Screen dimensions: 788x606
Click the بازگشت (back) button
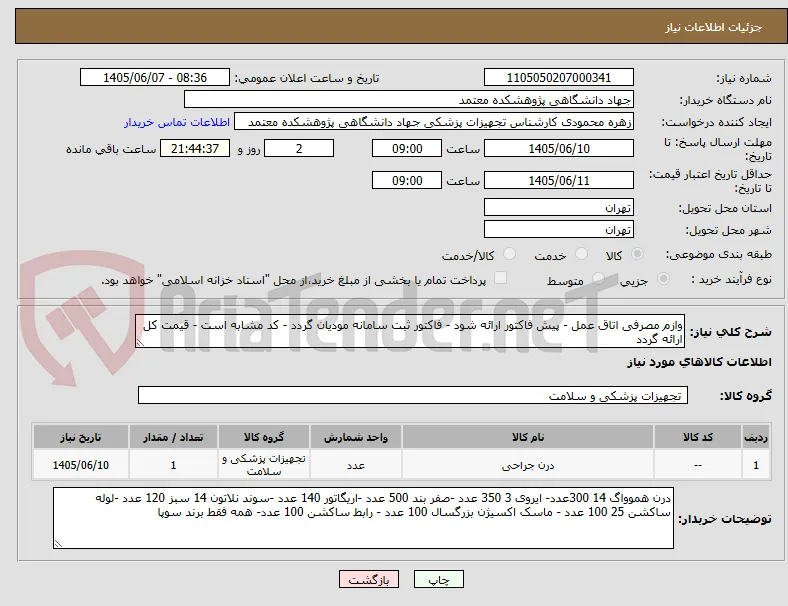(369, 579)
